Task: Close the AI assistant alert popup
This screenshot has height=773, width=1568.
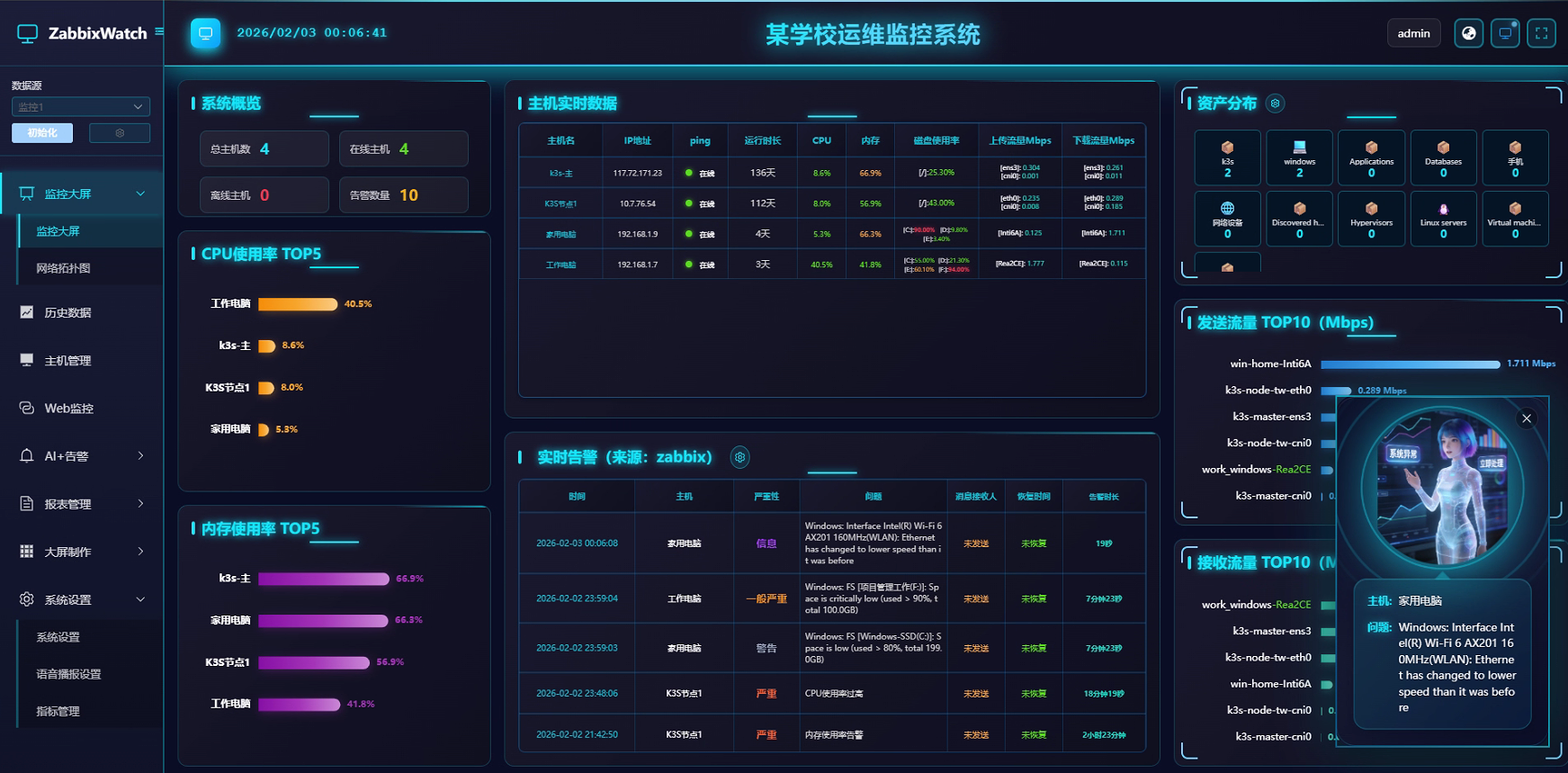Action: [x=1526, y=418]
